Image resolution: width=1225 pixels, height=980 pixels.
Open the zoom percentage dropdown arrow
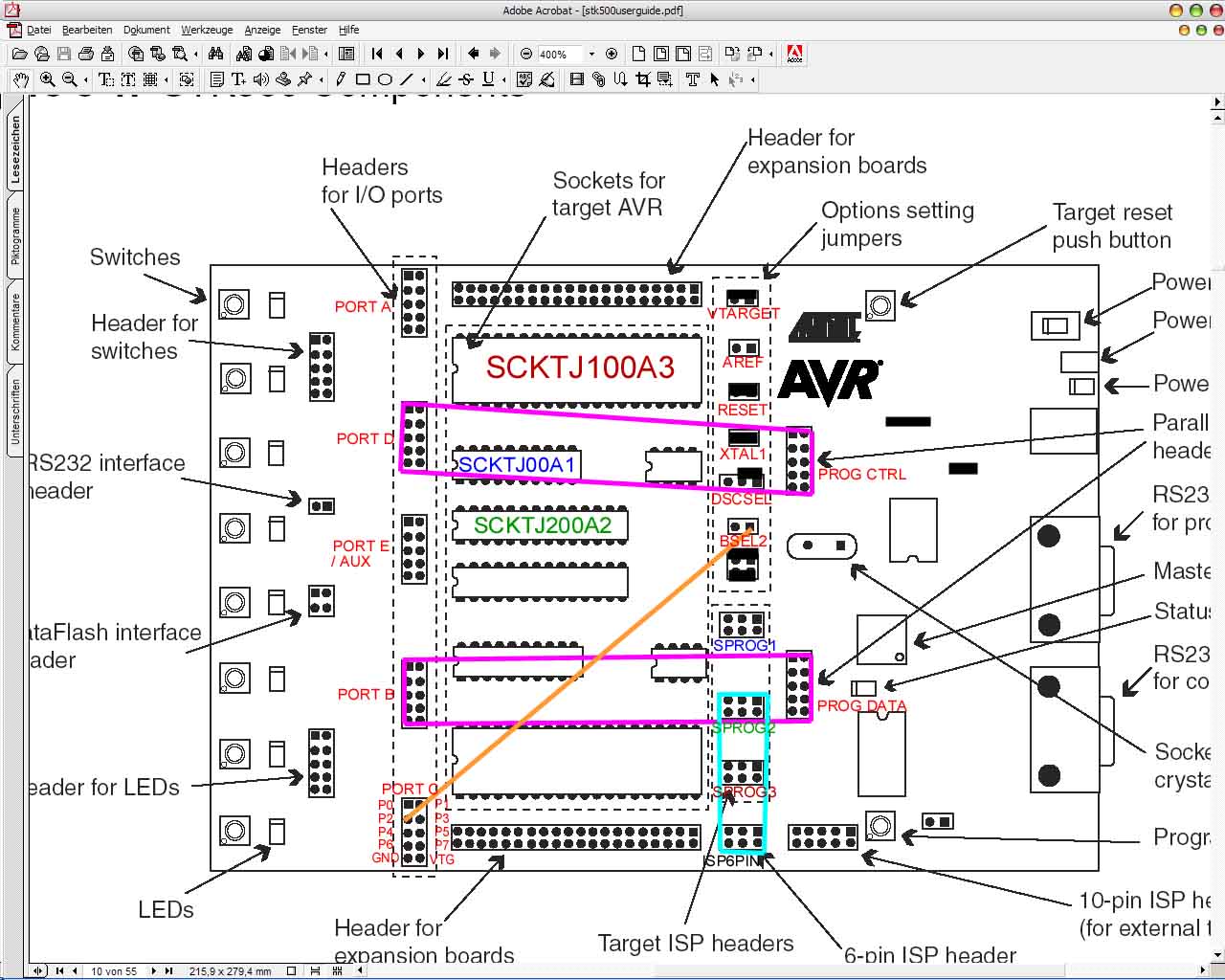point(591,54)
